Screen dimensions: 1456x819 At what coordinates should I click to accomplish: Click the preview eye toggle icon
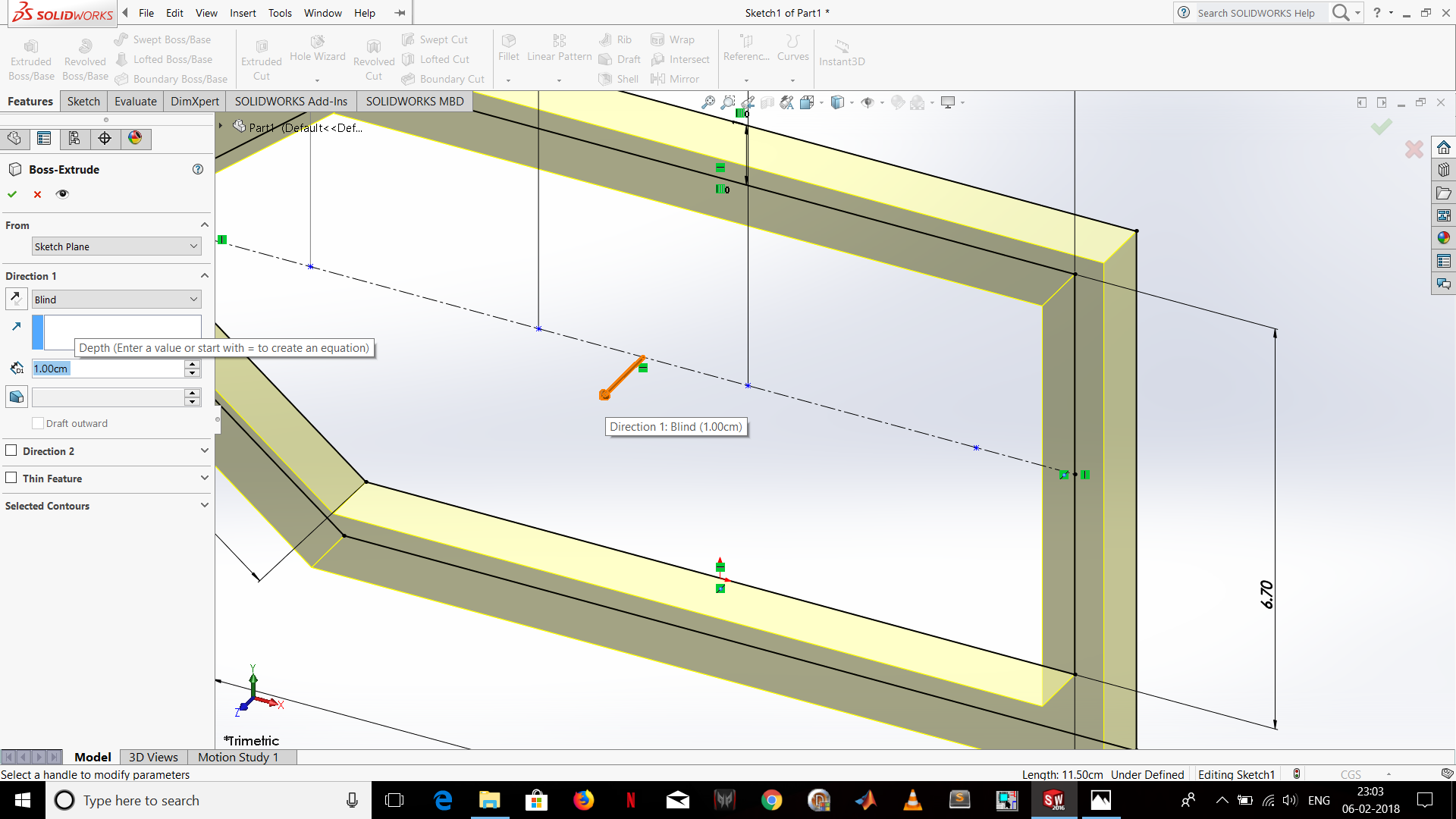tap(62, 193)
